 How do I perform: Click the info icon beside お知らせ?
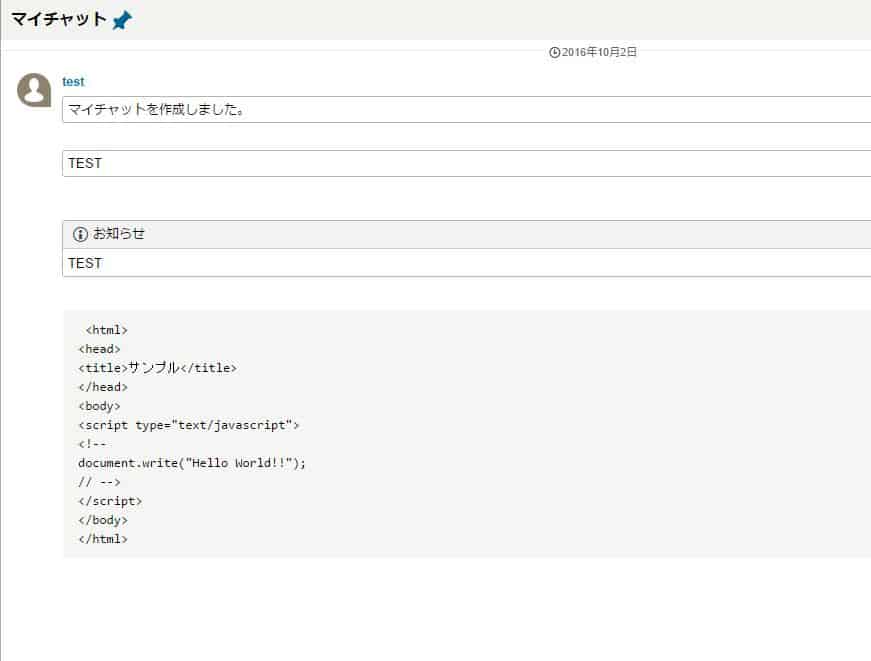80,234
